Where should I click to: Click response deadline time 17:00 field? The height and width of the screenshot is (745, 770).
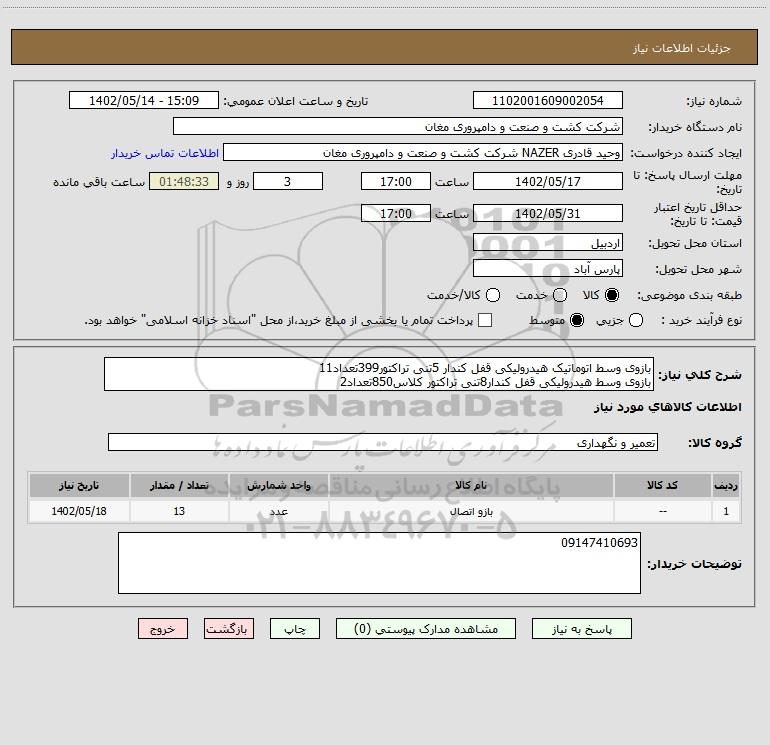coord(396,181)
